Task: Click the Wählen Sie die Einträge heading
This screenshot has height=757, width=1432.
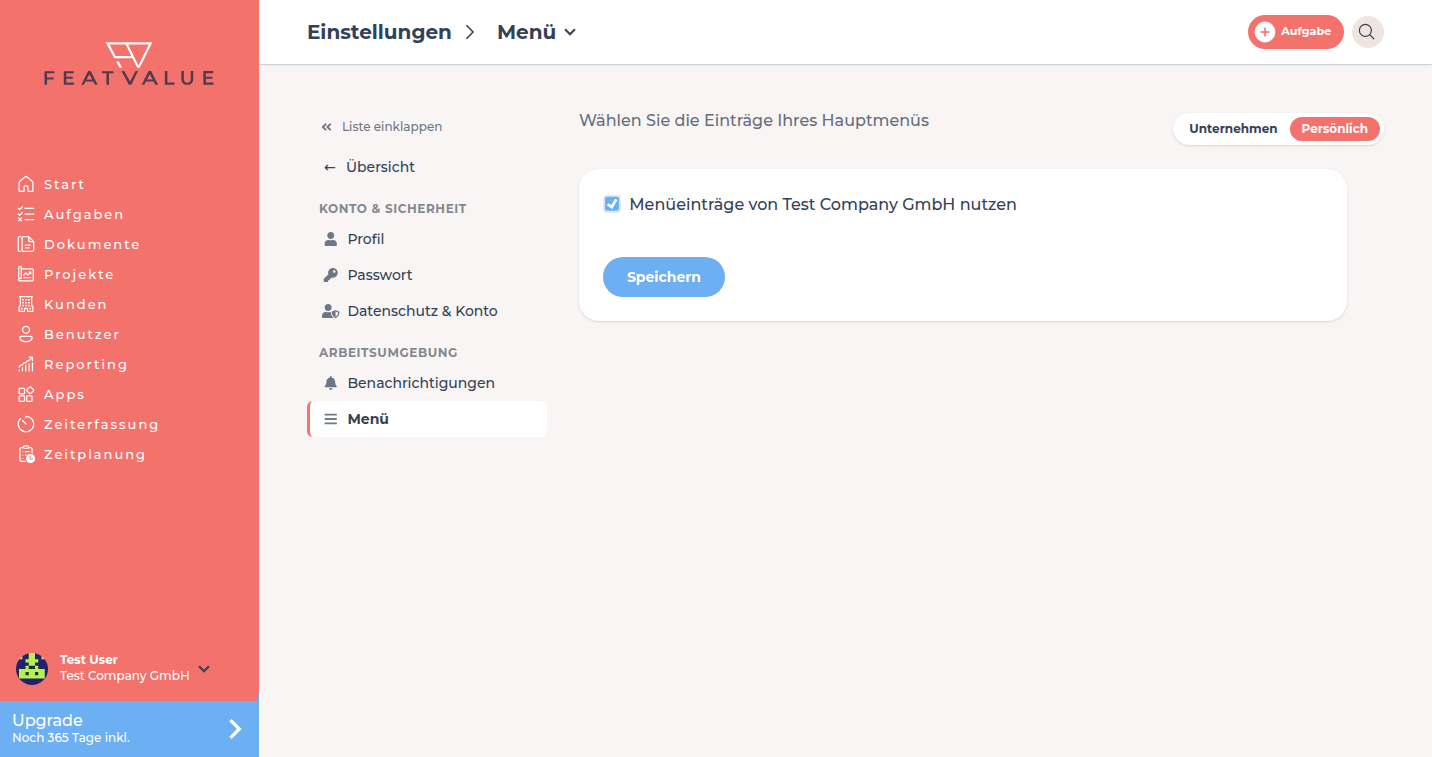Action: pos(754,120)
